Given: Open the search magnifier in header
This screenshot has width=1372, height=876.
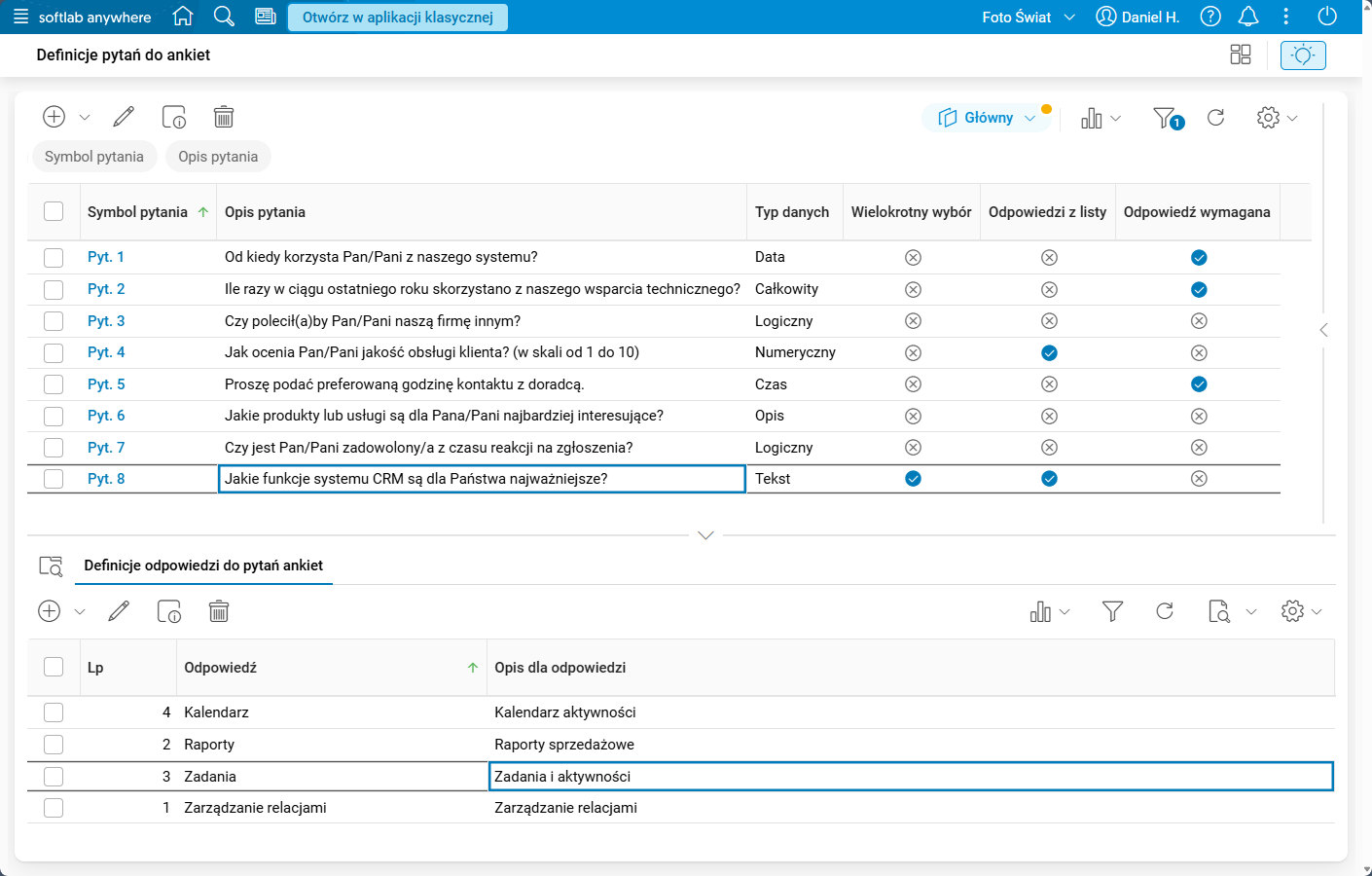Looking at the screenshot, I should (224, 17).
